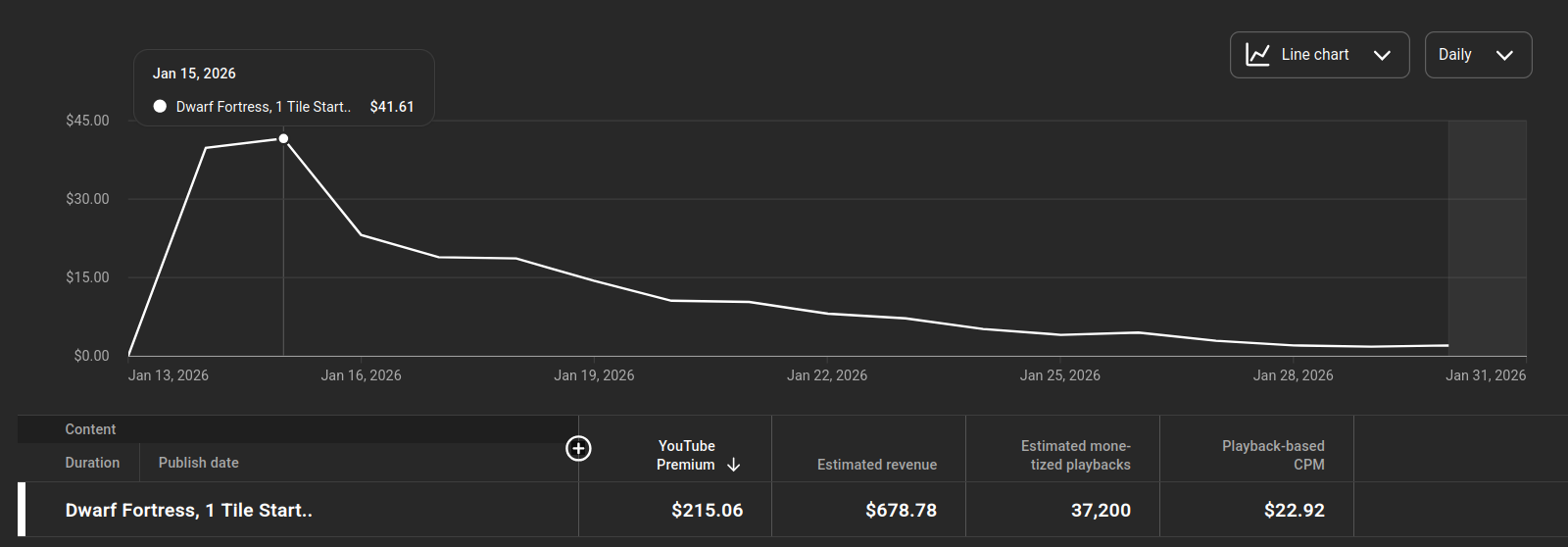Click Estimated monetized playbacks header

[x=1075, y=455]
